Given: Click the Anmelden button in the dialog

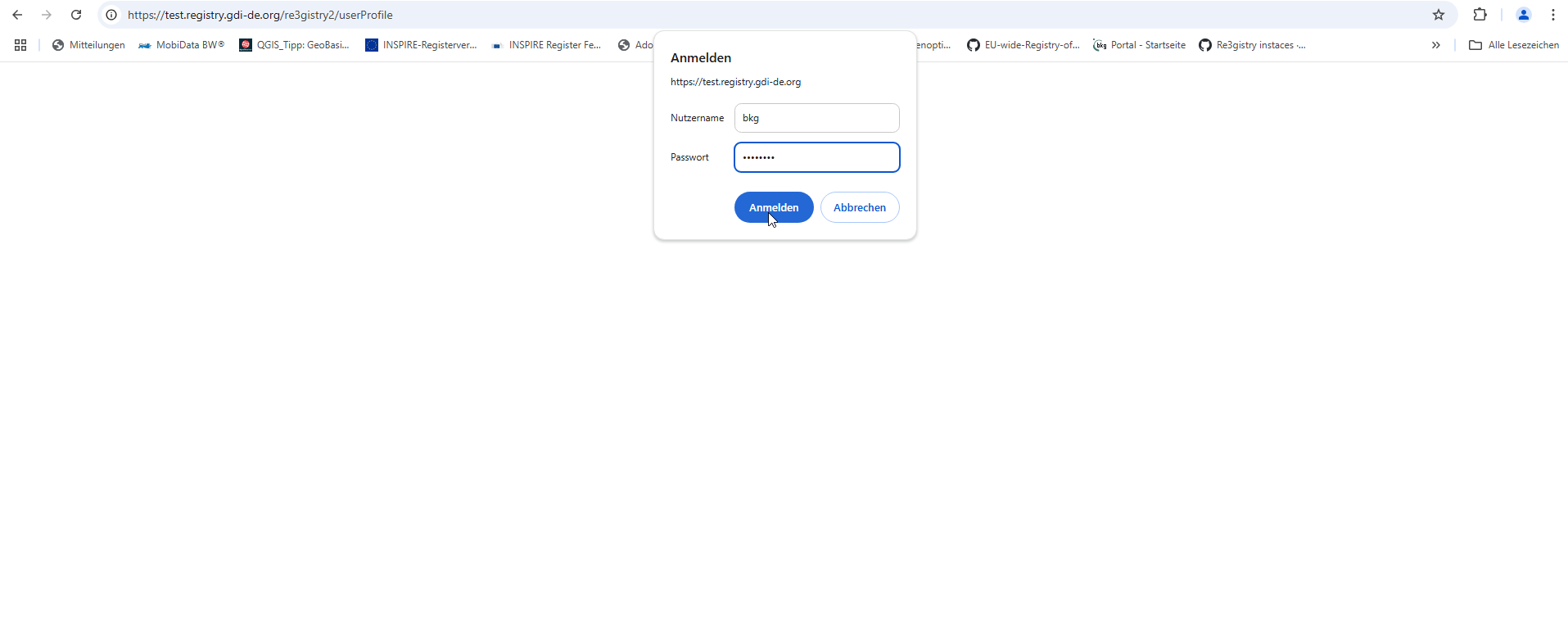Looking at the screenshot, I should [x=774, y=207].
